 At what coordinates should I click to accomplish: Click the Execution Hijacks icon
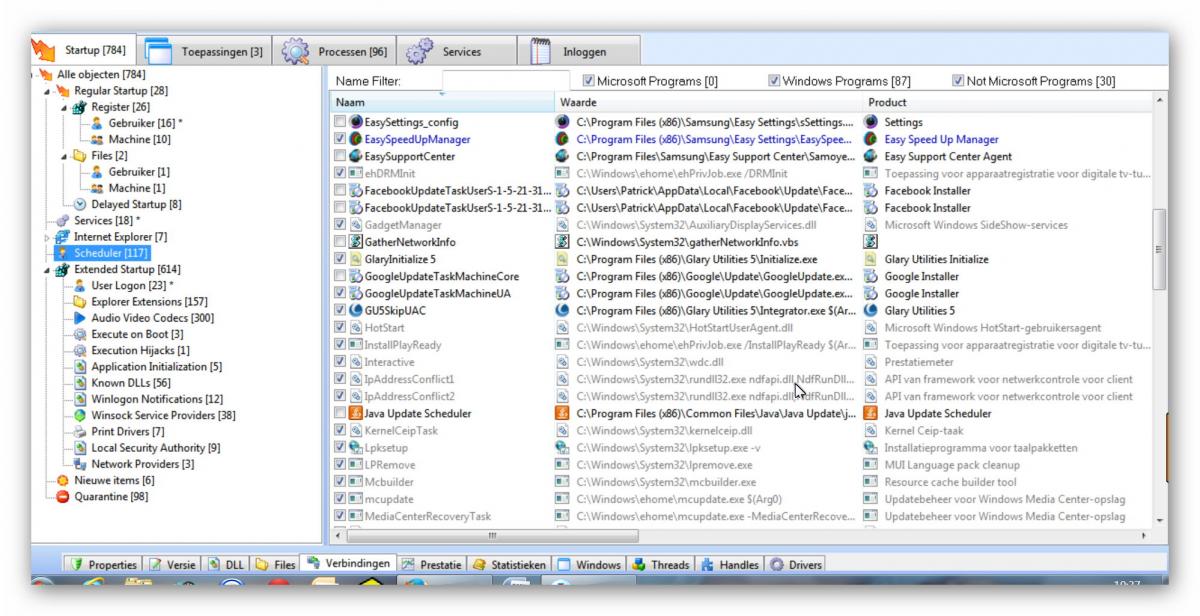pos(81,350)
